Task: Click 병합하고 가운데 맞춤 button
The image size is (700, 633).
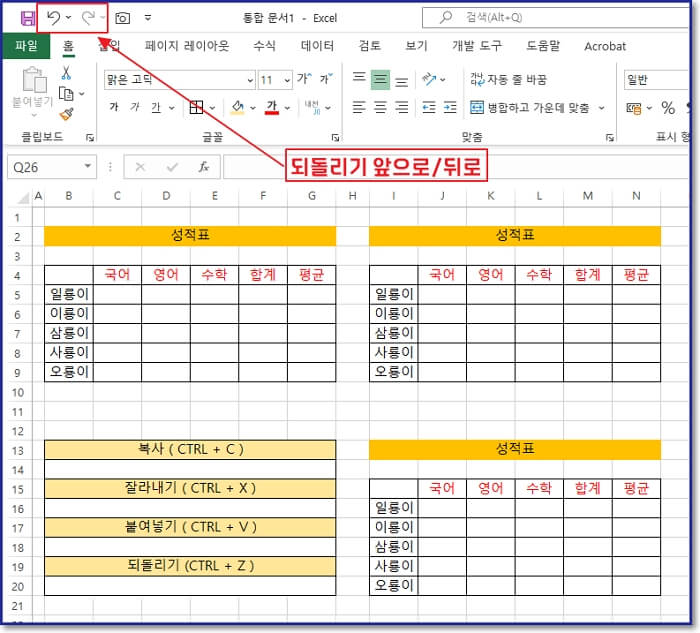Action: (529, 108)
